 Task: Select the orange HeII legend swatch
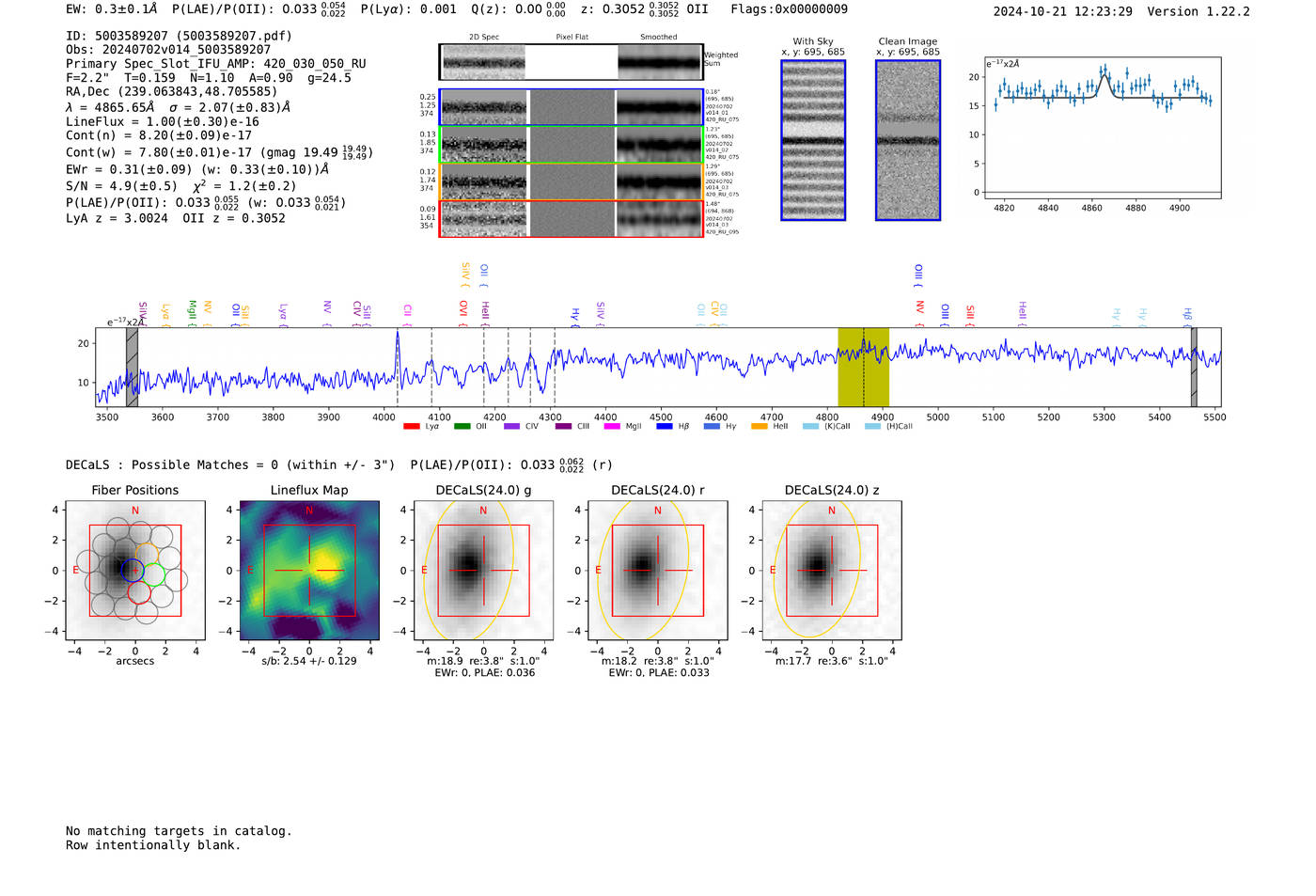pos(760,426)
